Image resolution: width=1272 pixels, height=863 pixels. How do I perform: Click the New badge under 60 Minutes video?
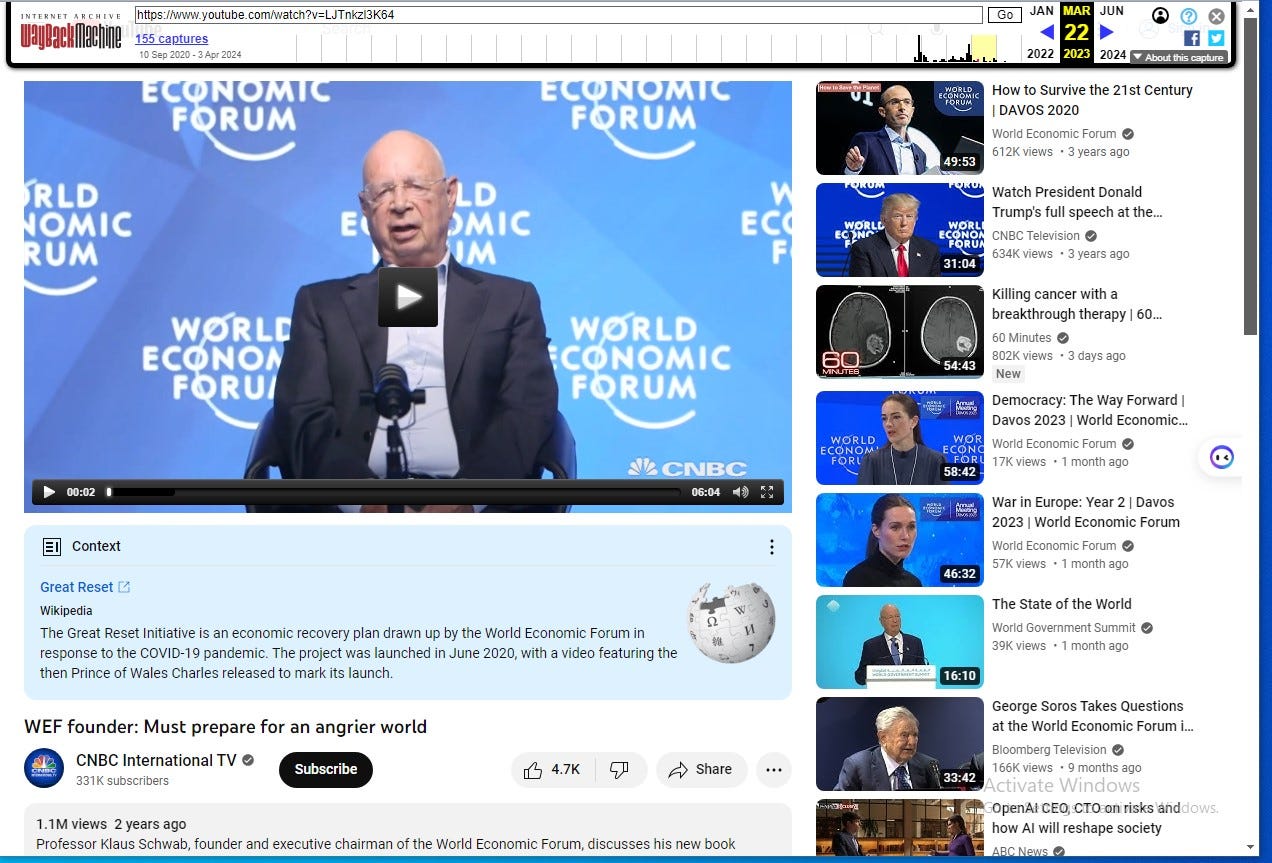[x=1009, y=374]
